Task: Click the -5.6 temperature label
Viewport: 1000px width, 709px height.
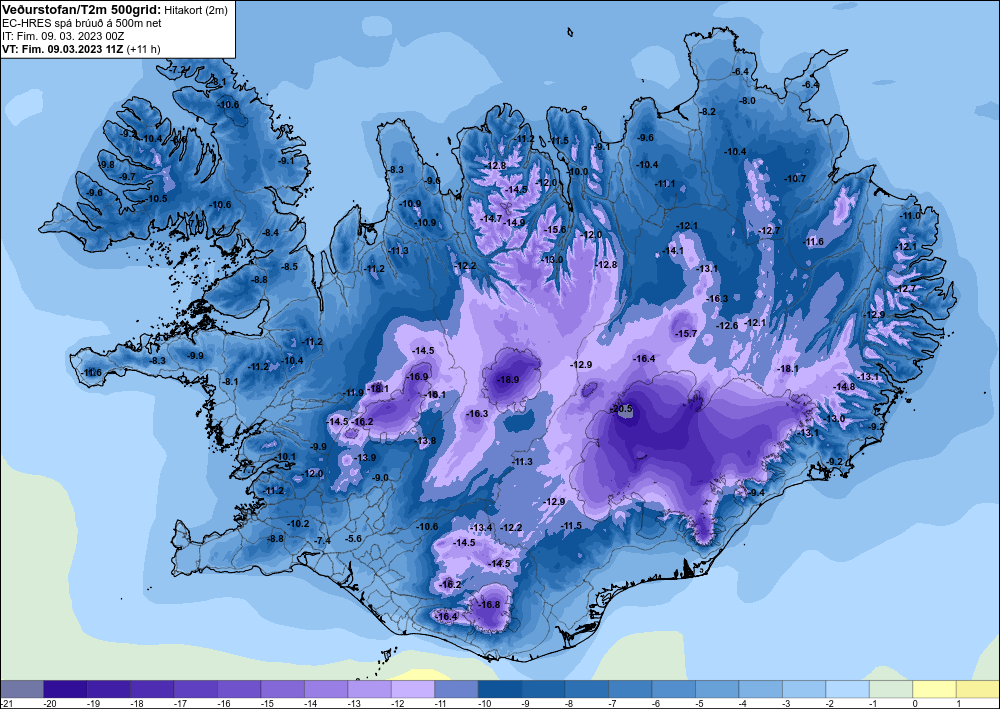Action: 353,538
